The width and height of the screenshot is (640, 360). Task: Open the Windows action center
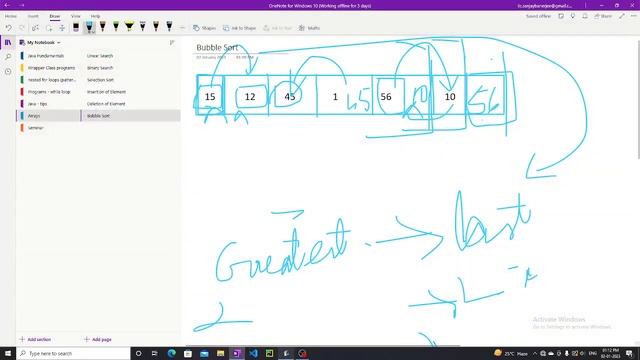[x=630, y=353]
